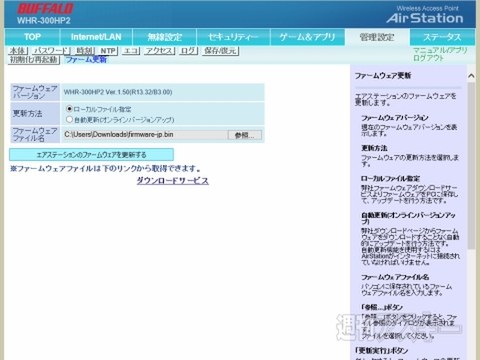Click the ファームウェア更新 help panel heading
Image resolution: width=480 pixels, height=360 pixels.
[x=383, y=76]
